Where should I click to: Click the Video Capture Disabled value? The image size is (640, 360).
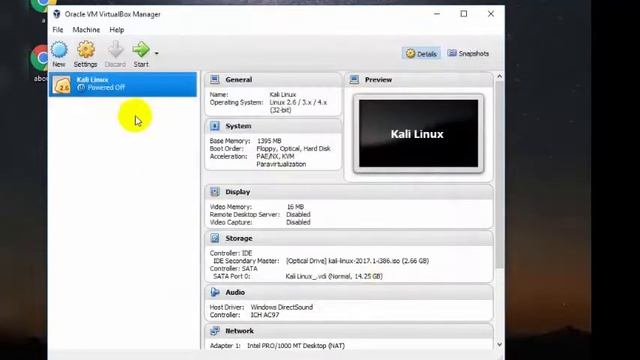(298, 222)
